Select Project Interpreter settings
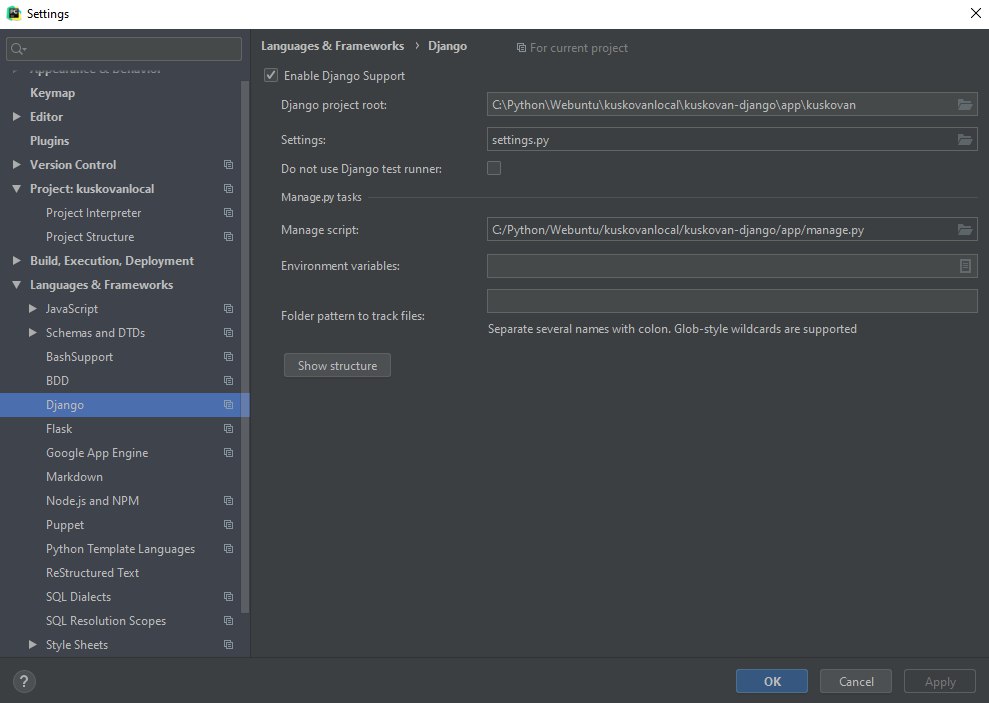989x703 pixels. tap(93, 212)
